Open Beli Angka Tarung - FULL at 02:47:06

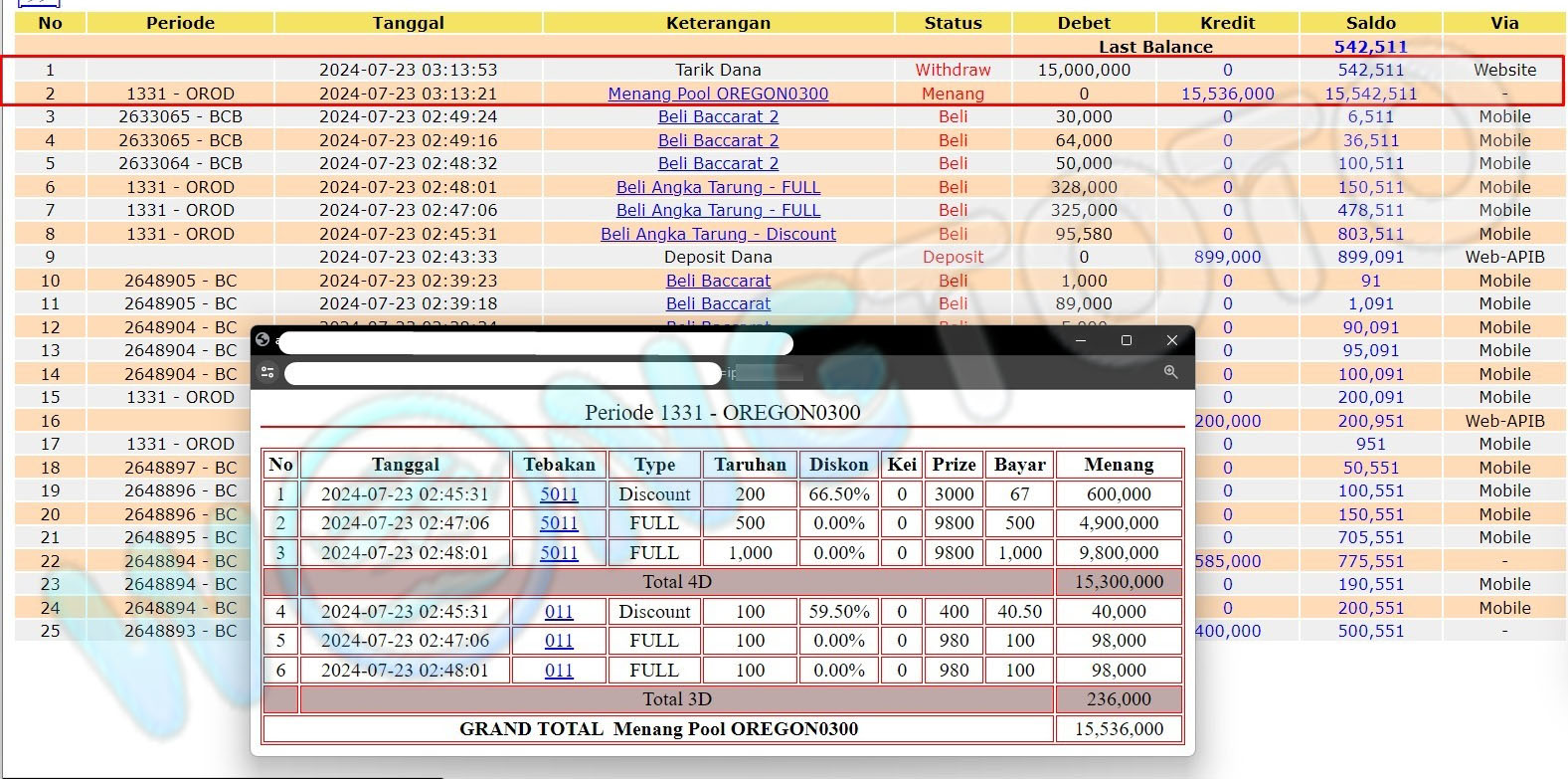718,210
